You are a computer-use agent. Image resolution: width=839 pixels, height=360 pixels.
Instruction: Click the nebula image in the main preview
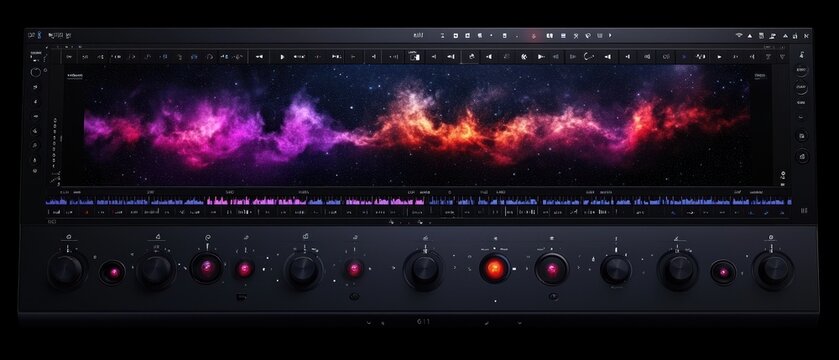coord(416,126)
